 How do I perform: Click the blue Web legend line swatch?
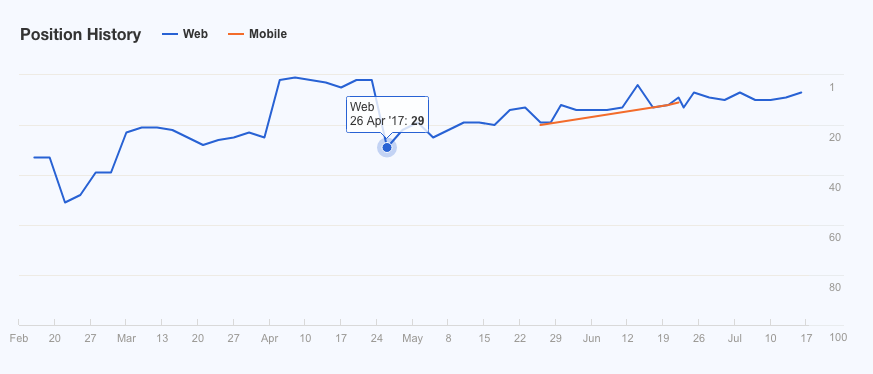170,34
